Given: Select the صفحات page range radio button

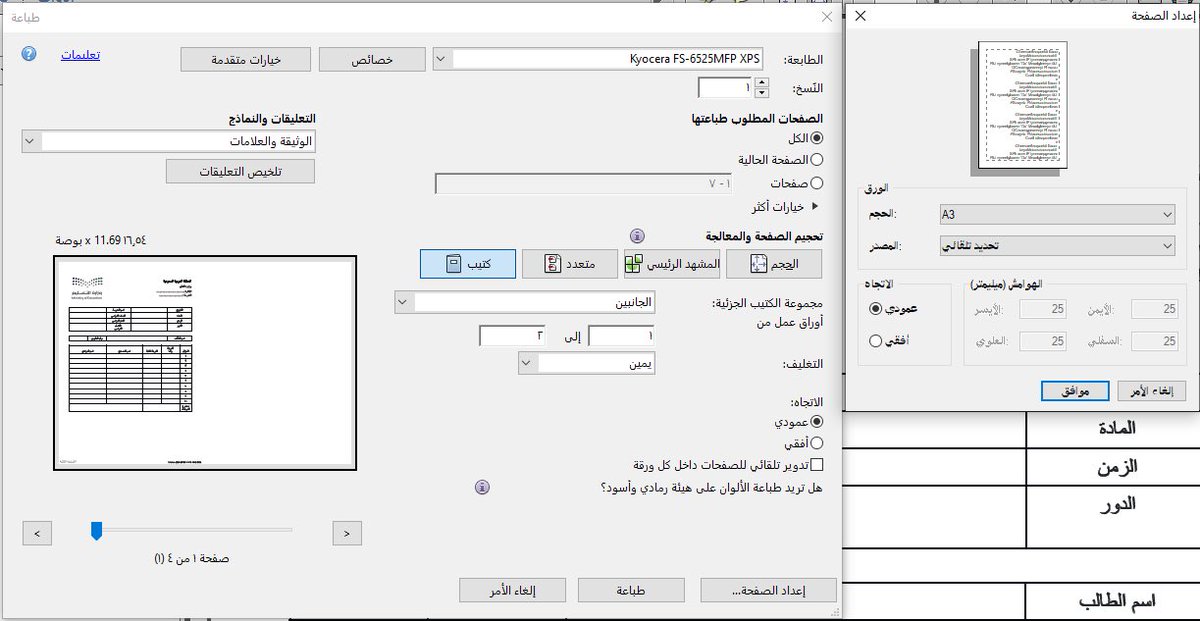Looking at the screenshot, I should (x=817, y=183).
